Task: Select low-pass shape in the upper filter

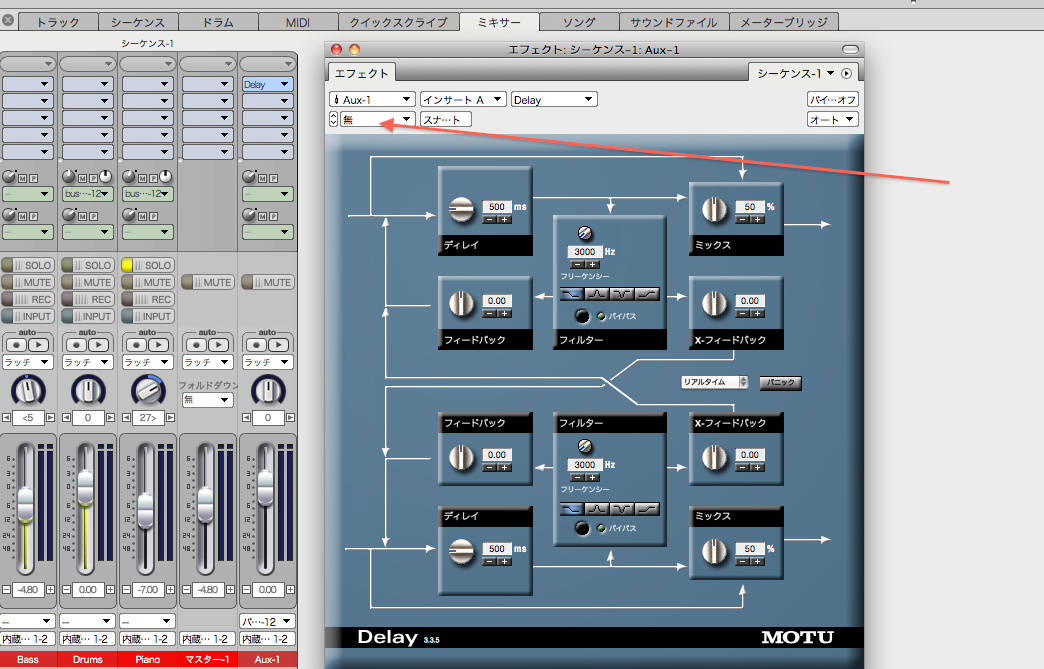Action: (572, 294)
